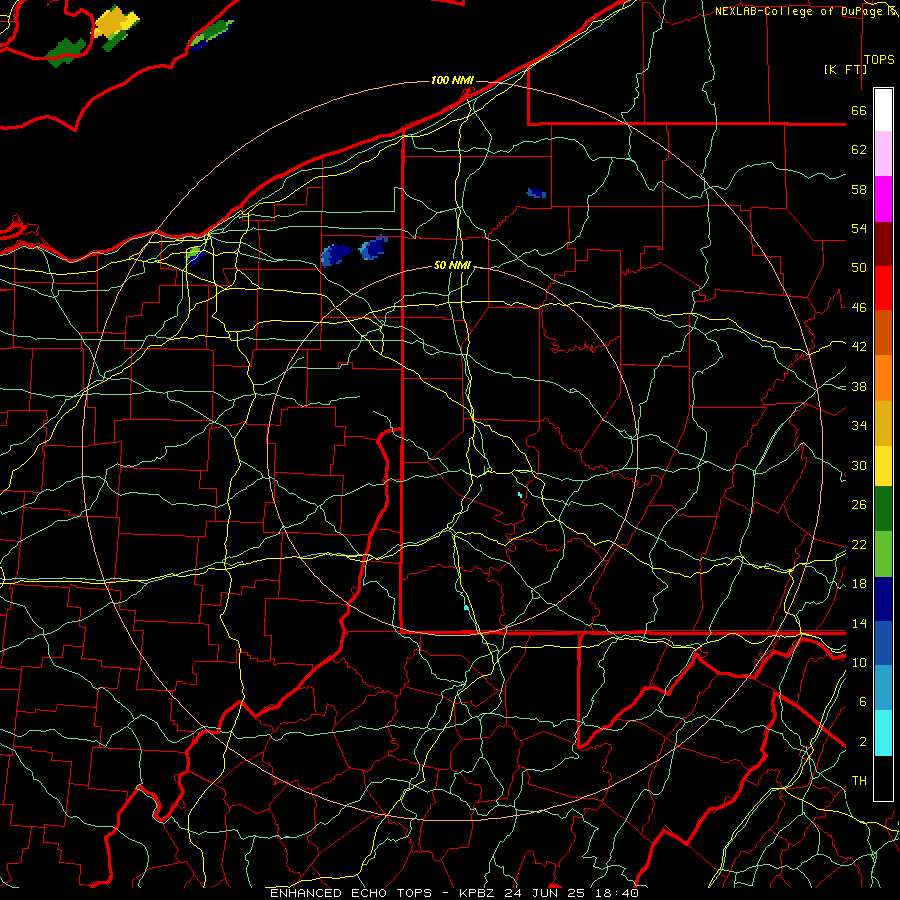Click the 'TH' legend label
This screenshot has width=900, height=900.
(859, 781)
